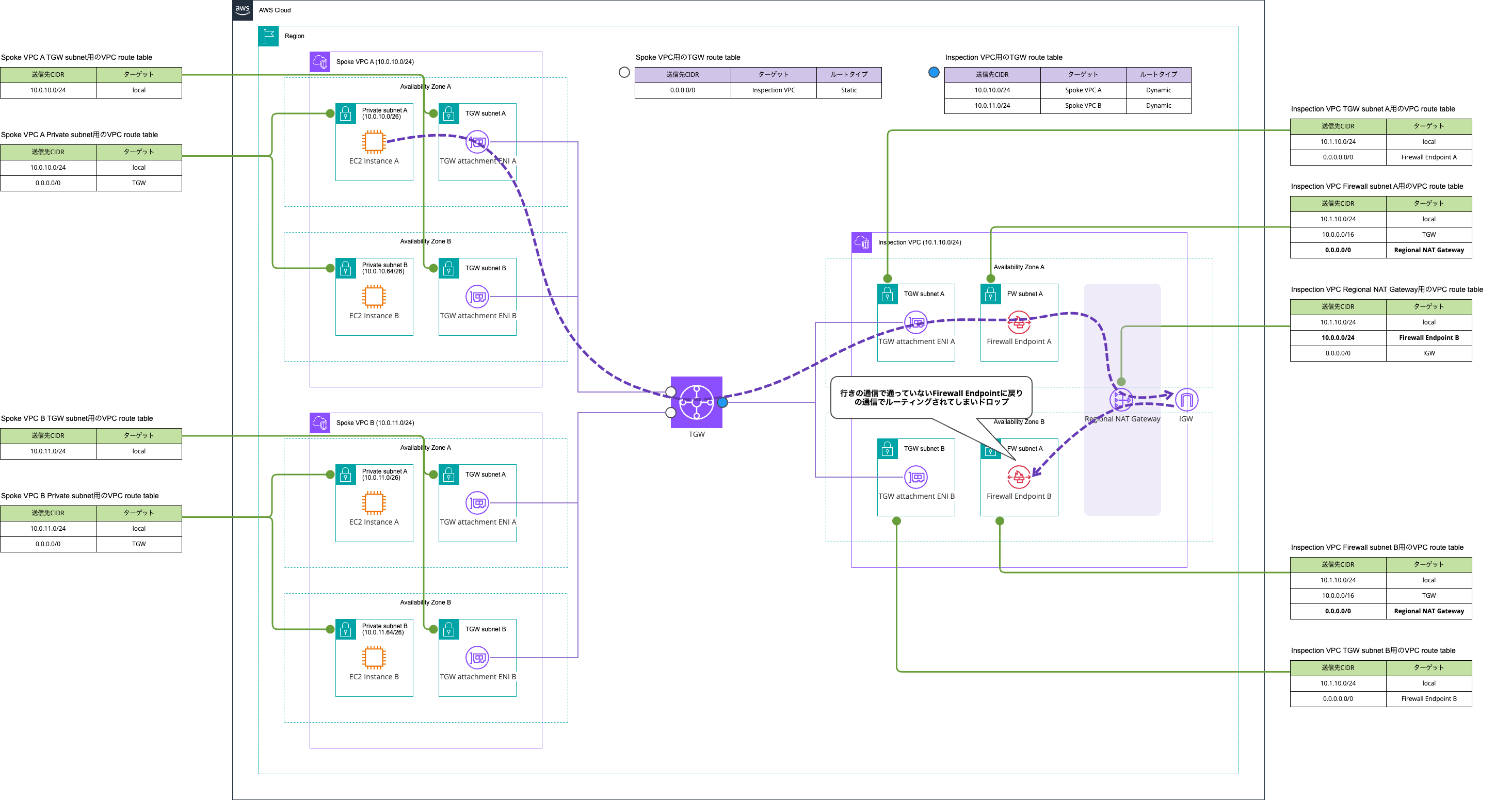Click 'Spoke VPC A (10.0.10.0/24)' label
The height and width of the screenshot is (800, 1512).
(x=375, y=61)
